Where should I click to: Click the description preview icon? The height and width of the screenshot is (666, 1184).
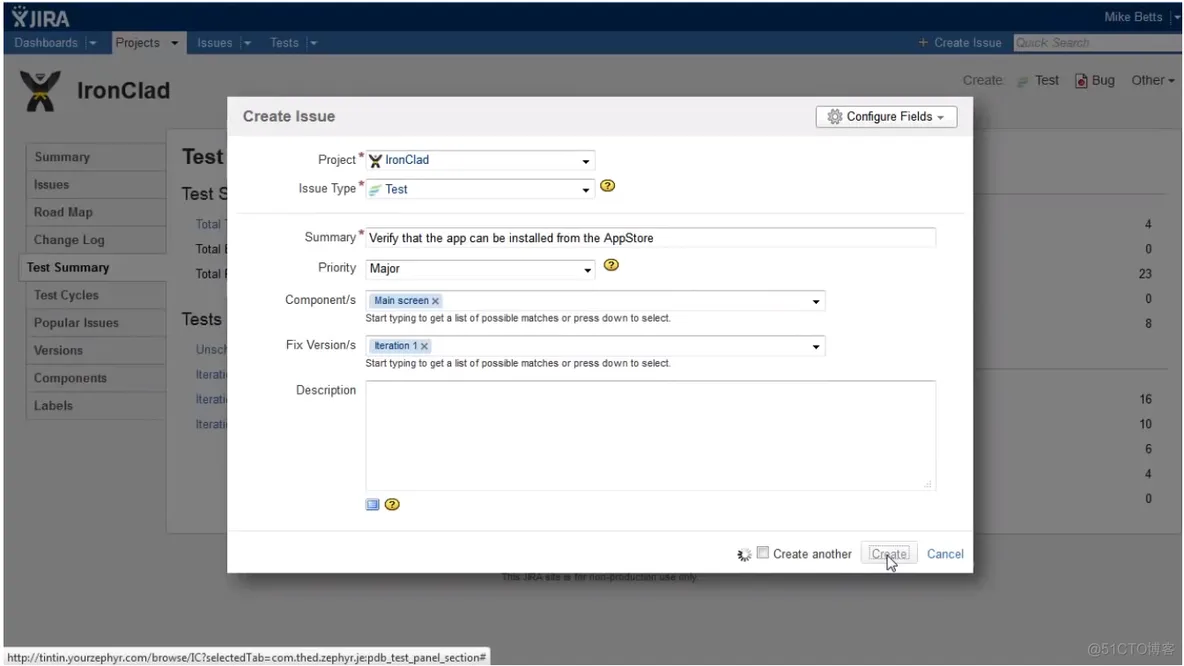click(x=372, y=504)
